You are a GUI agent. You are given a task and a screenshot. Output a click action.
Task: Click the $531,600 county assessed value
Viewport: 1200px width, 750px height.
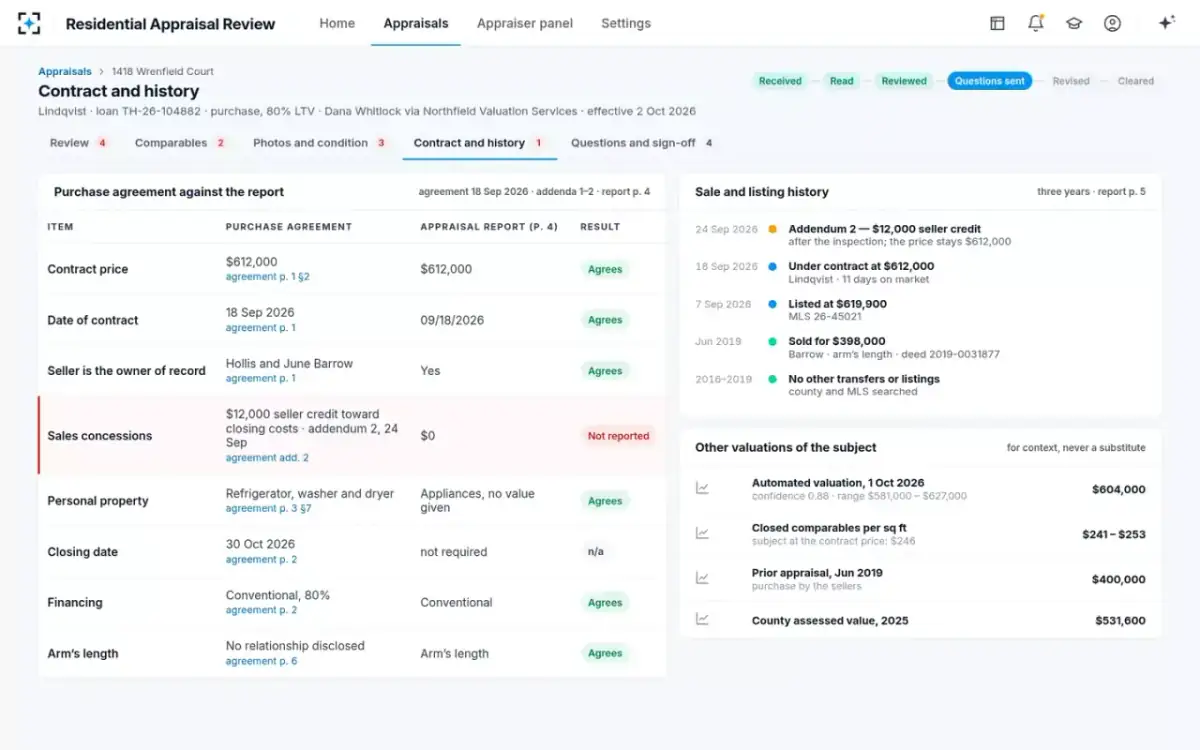coord(1120,621)
